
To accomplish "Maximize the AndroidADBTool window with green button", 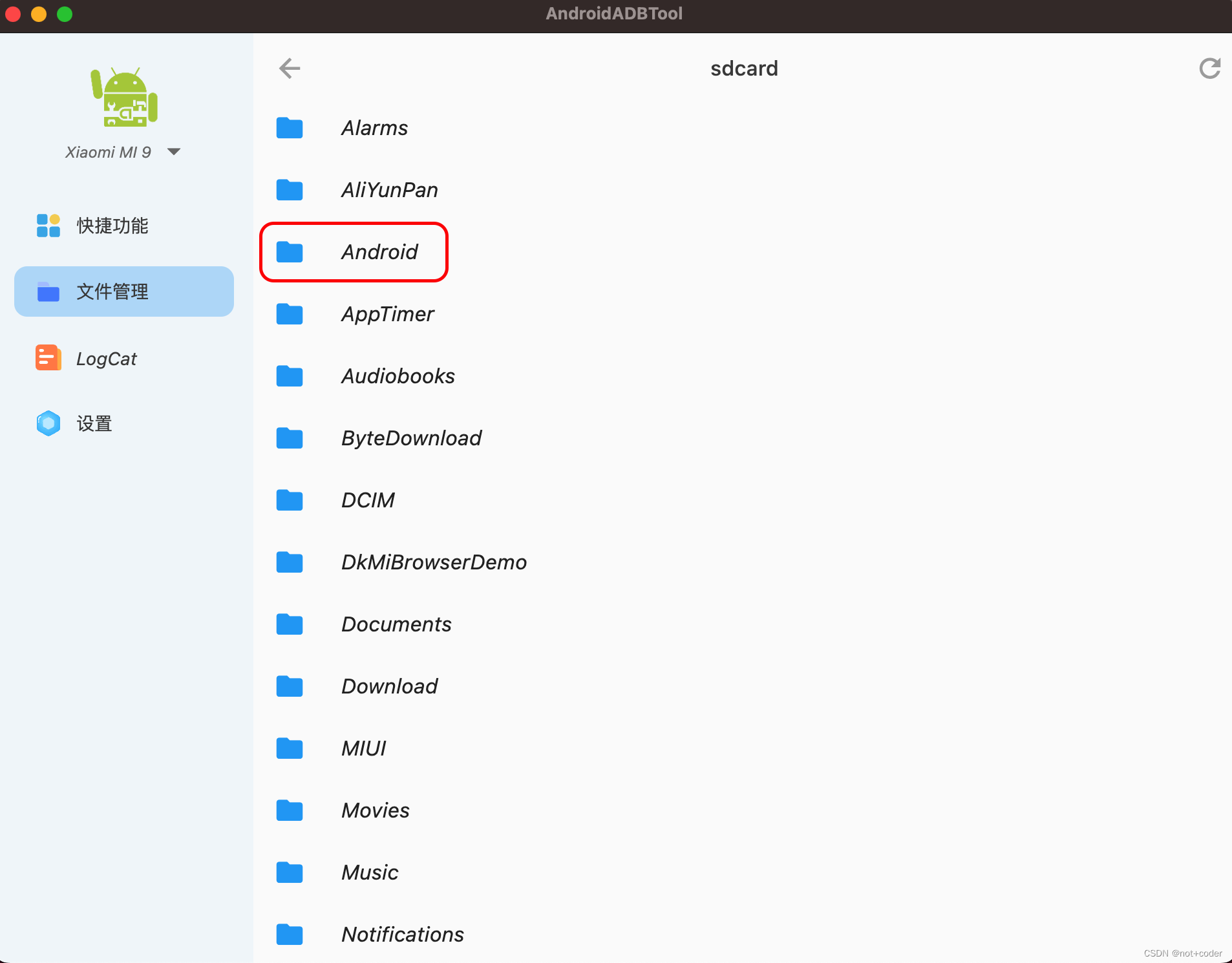I will tap(65, 14).
